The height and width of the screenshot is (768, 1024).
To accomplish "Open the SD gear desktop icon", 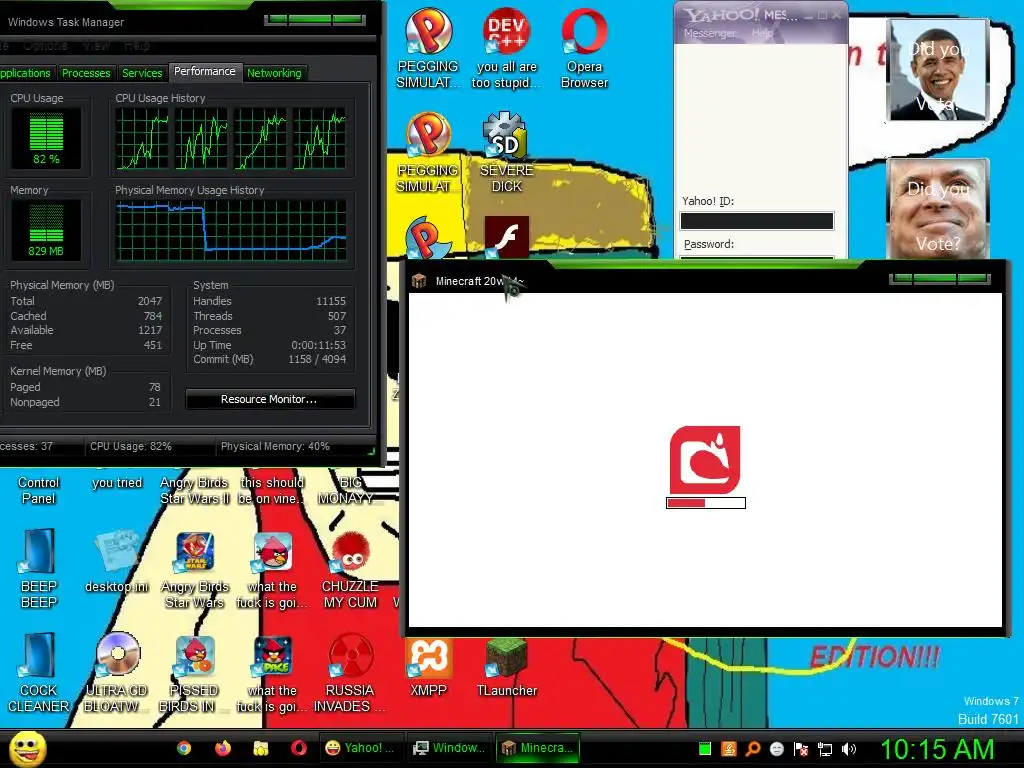I will coord(505,134).
